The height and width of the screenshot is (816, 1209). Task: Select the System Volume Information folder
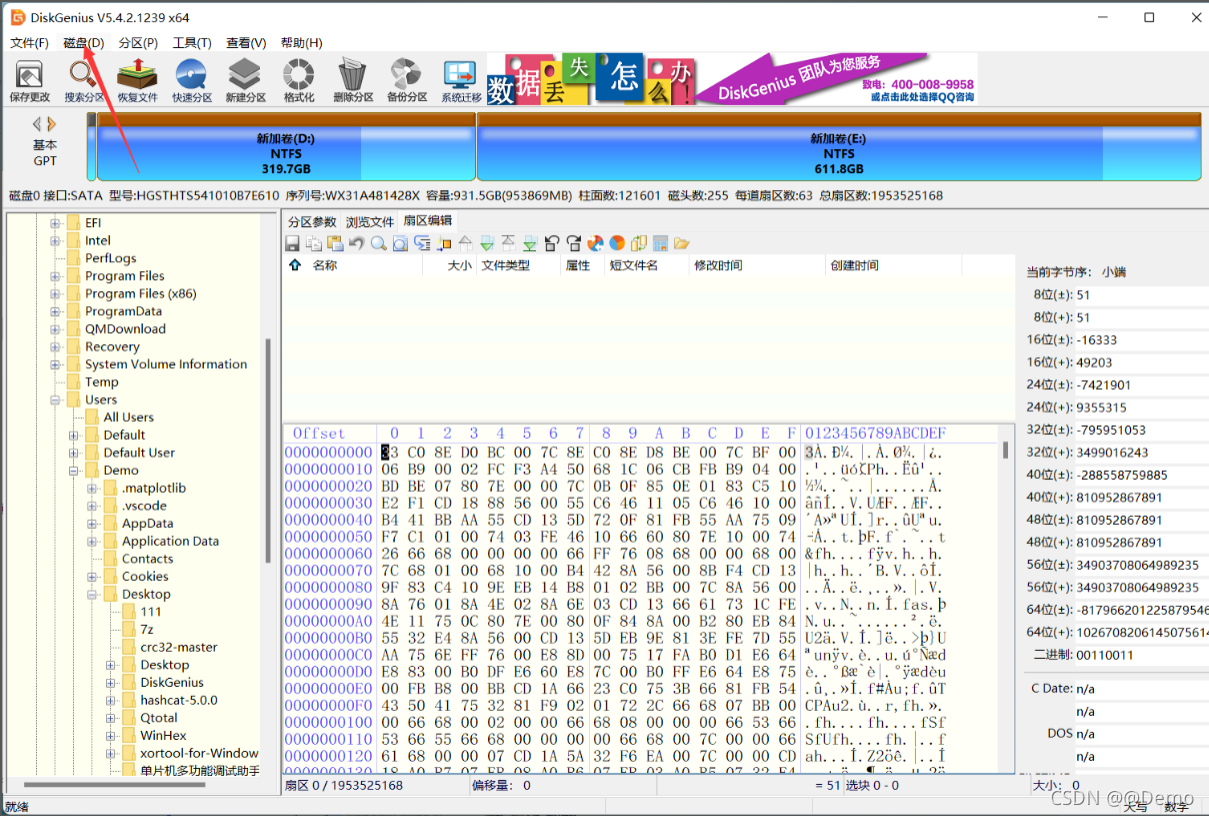(165, 364)
